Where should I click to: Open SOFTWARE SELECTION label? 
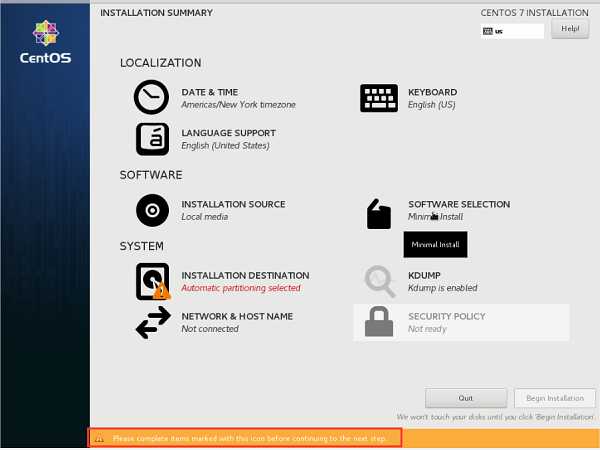click(459, 204)
